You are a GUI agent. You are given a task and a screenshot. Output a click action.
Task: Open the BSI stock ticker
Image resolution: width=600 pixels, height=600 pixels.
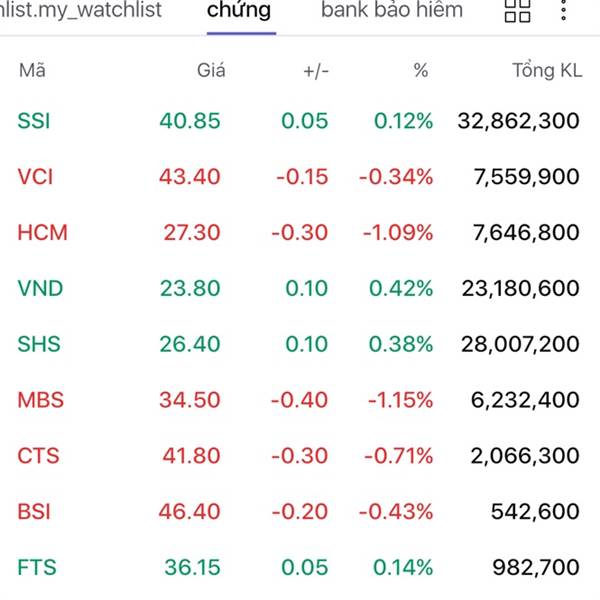point(34,512)
